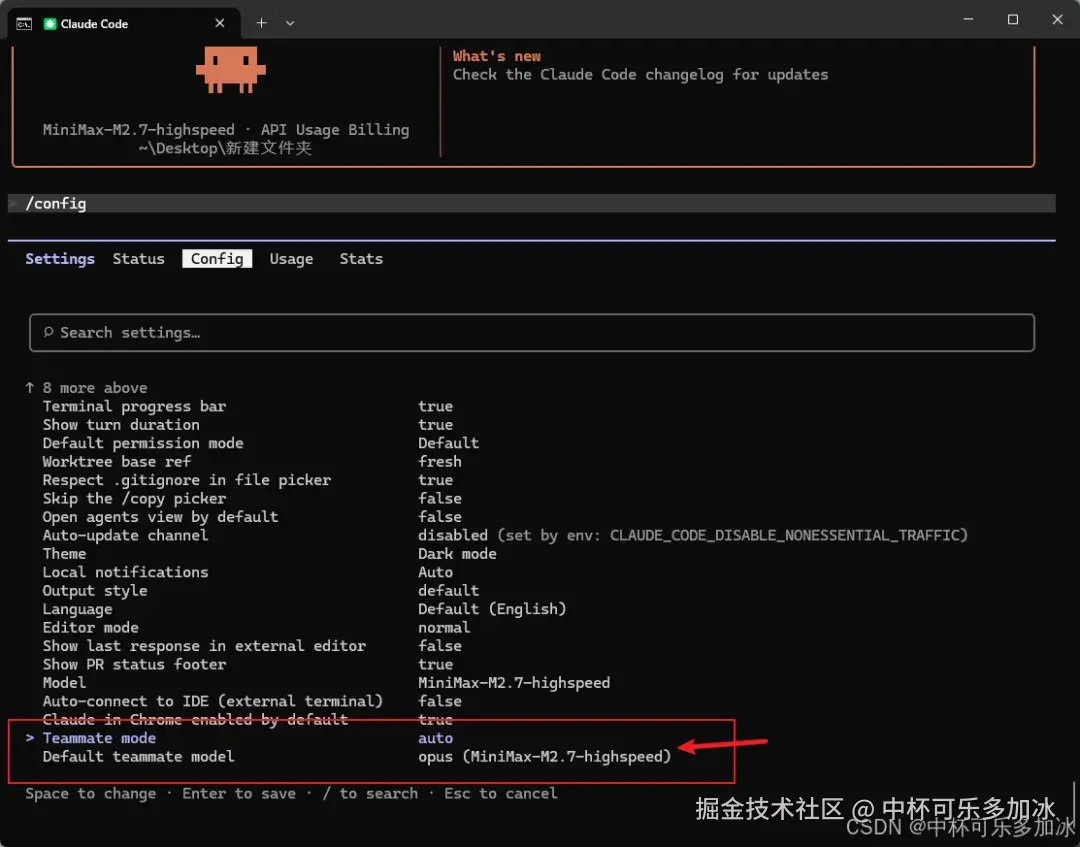The width and height of the screenshot is (1080, 847).
Task: Click the /config command input line
Action: tap(532, 203)
